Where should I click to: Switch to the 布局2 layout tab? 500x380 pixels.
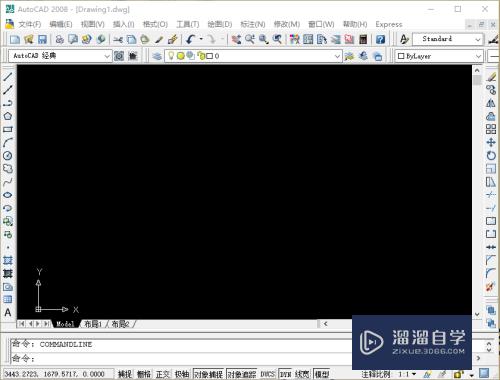point(120,324)
